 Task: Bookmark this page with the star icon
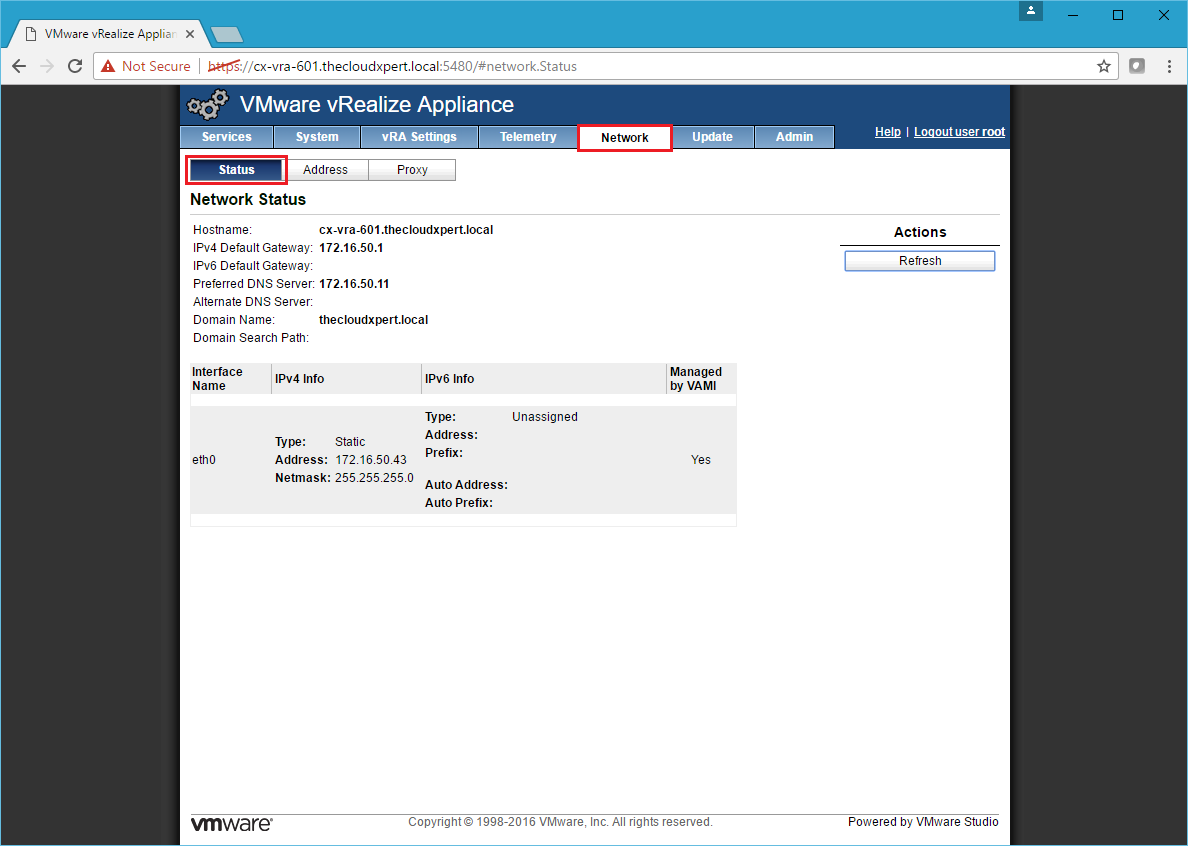1104,66
